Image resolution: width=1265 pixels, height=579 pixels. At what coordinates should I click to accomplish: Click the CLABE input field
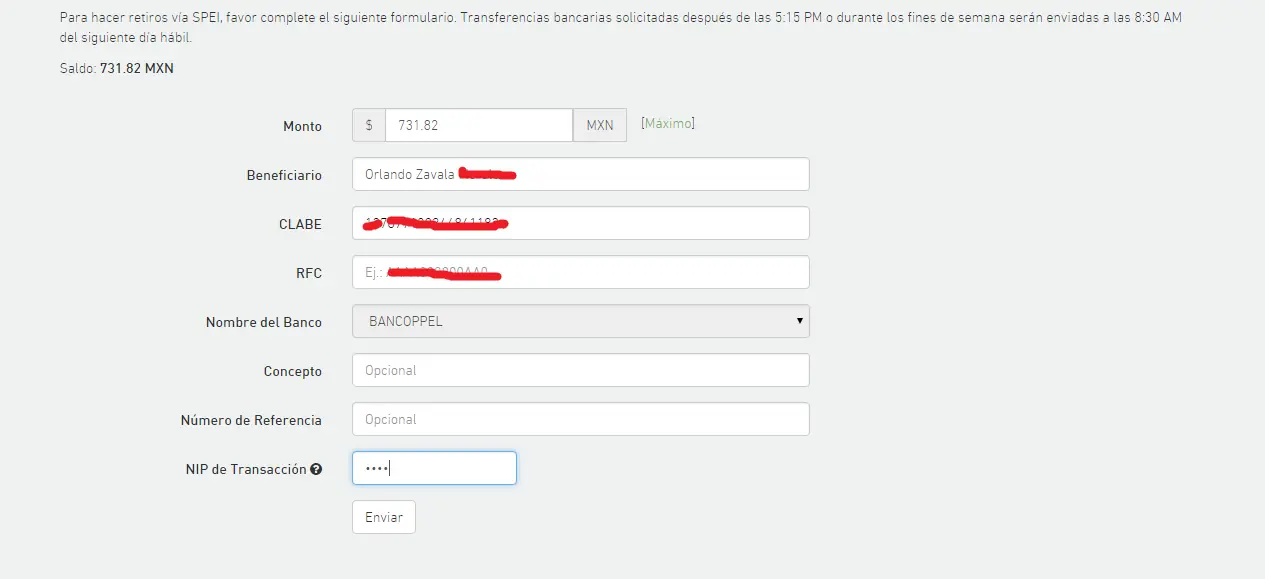click(581, 223)
